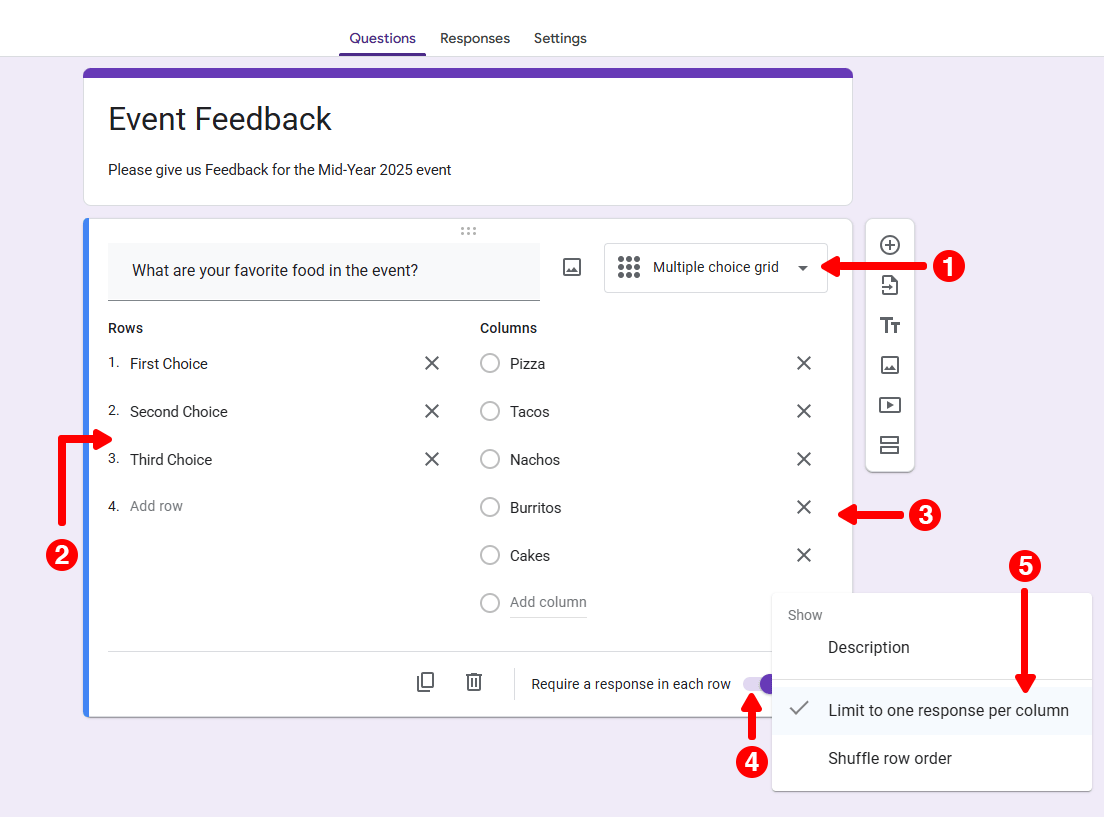The width and height of the screenshot is (1104, 817).
Task: Duplicate the question with the copy icon
Action: tap(425, 681)
